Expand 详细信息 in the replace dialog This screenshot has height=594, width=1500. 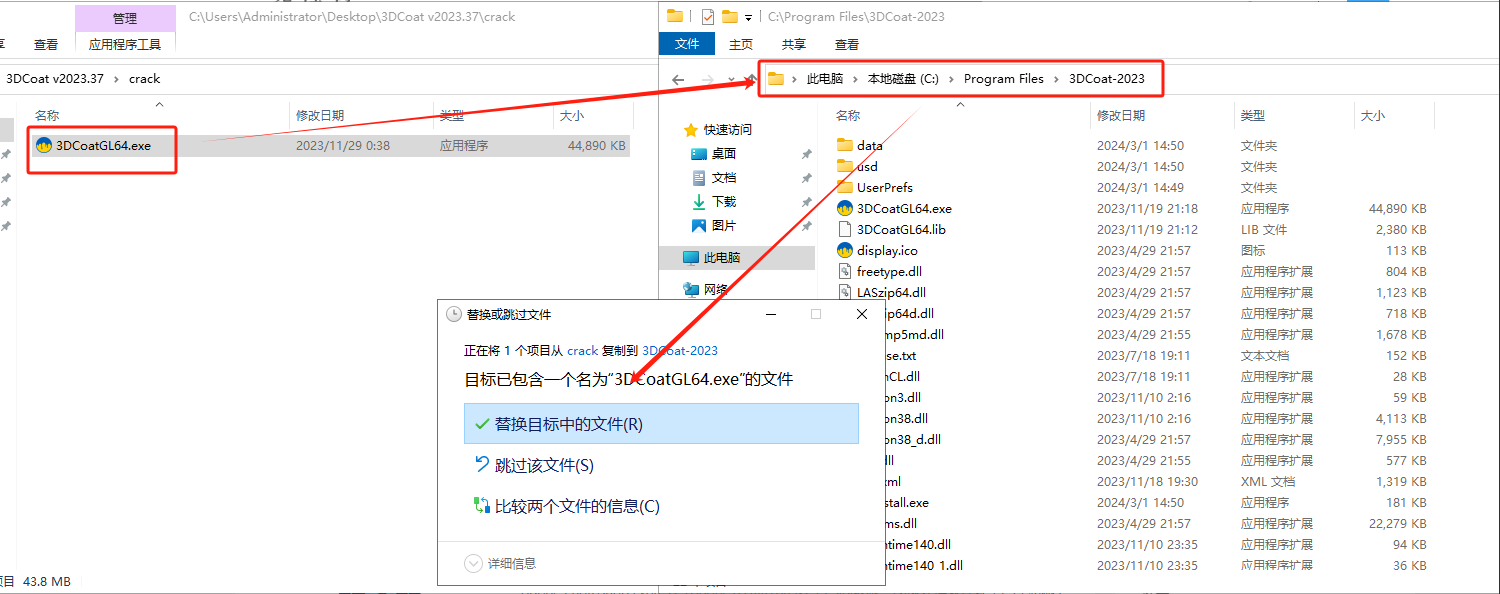click(502, 564)
